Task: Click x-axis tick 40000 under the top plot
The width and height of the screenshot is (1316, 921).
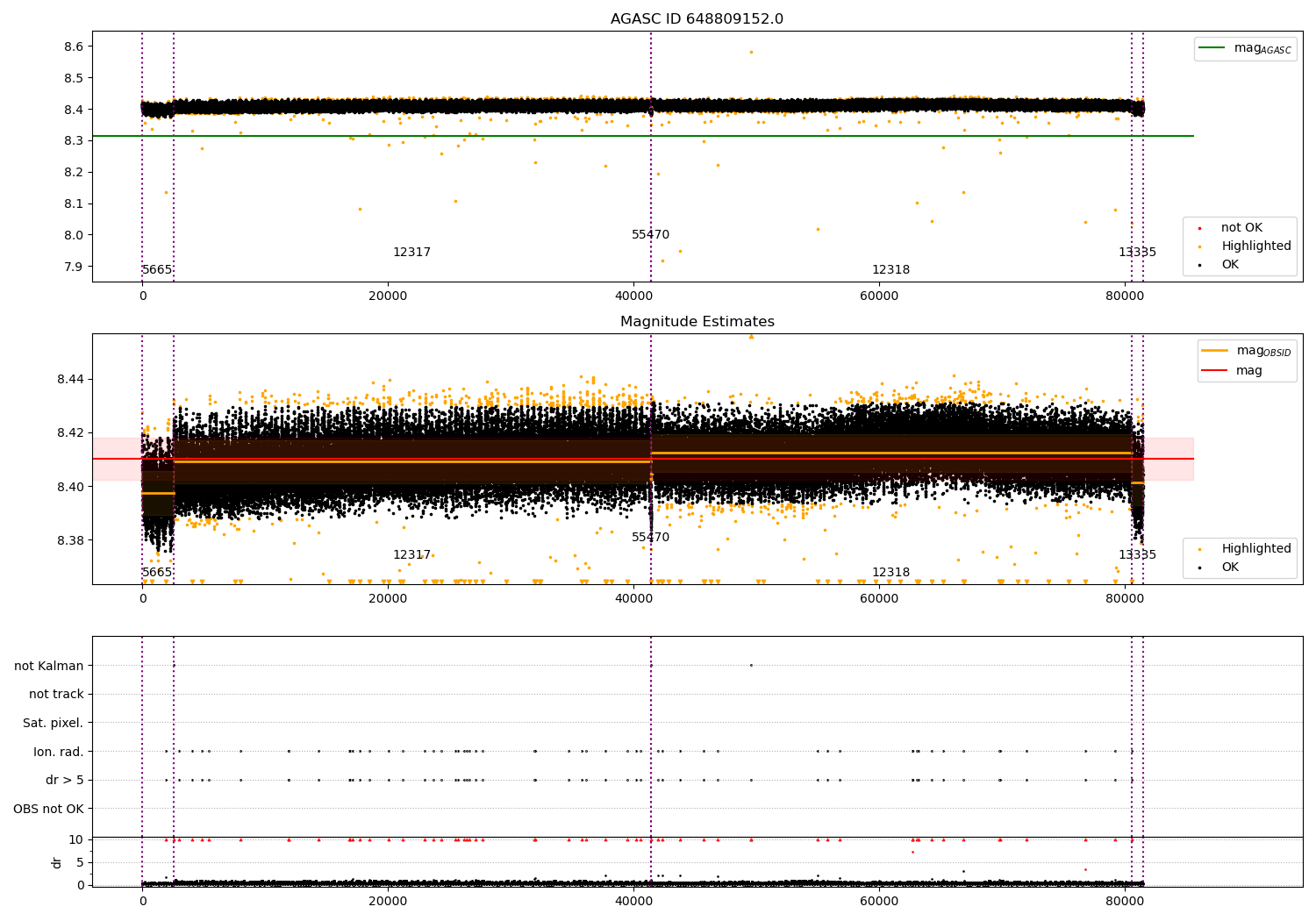Action: pos(633,296)
